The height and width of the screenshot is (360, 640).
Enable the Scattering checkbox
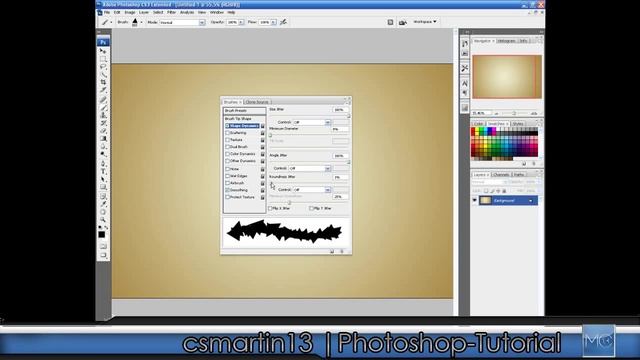[x=227, y=133]
